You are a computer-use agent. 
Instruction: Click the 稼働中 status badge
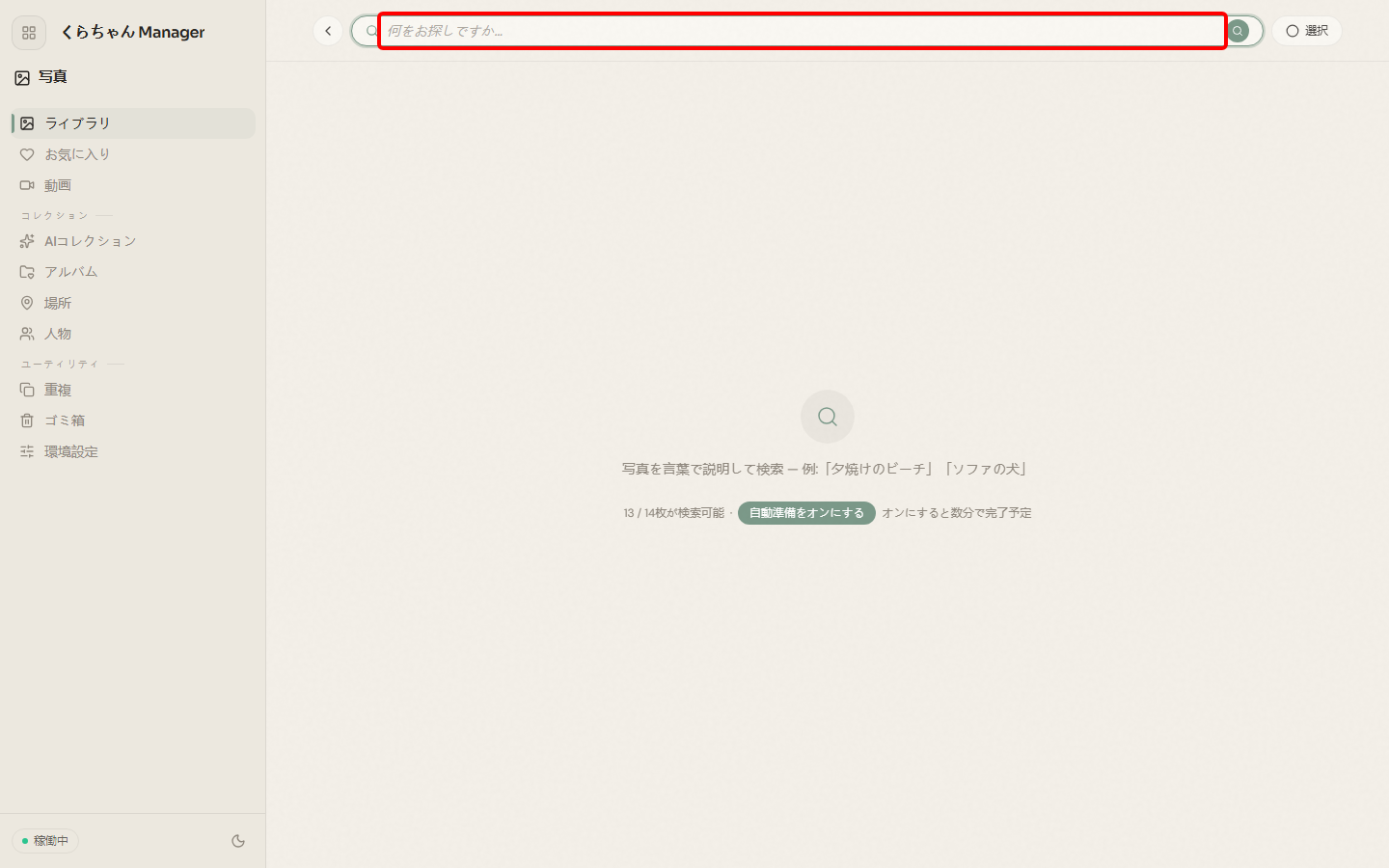(45, 841)
